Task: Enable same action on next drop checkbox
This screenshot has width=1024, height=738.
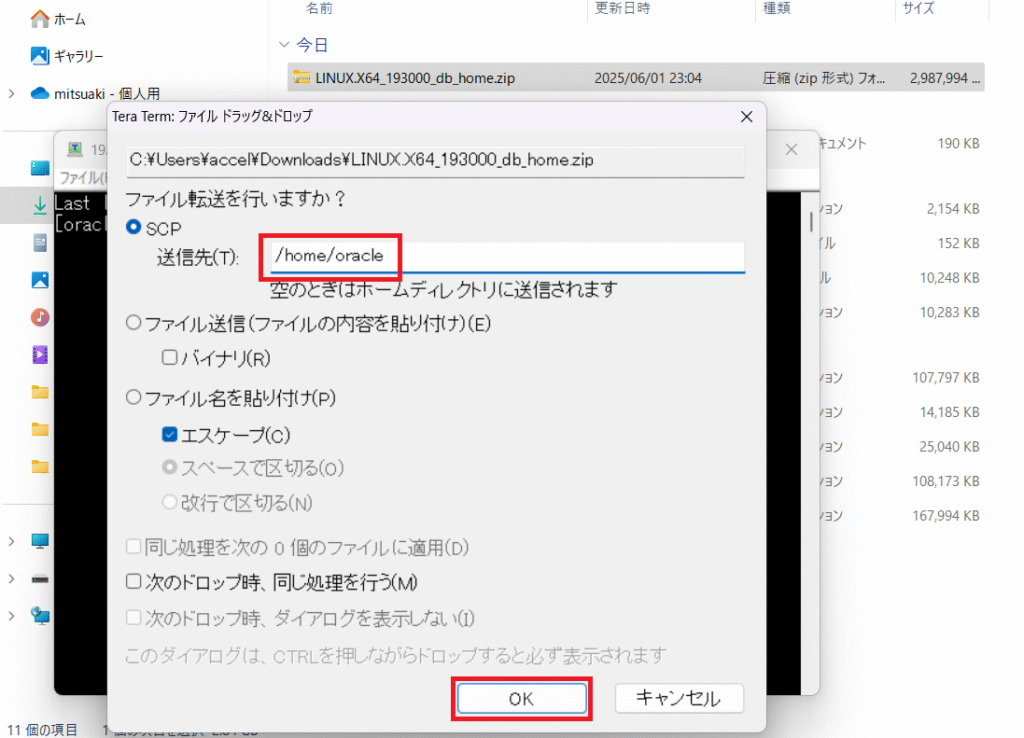Action: tap(133, 581)
